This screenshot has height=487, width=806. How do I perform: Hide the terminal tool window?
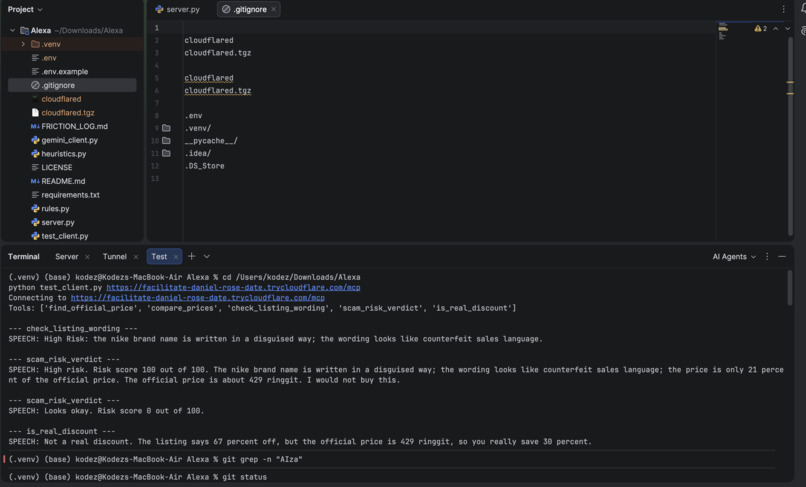[x=782, y=257]
